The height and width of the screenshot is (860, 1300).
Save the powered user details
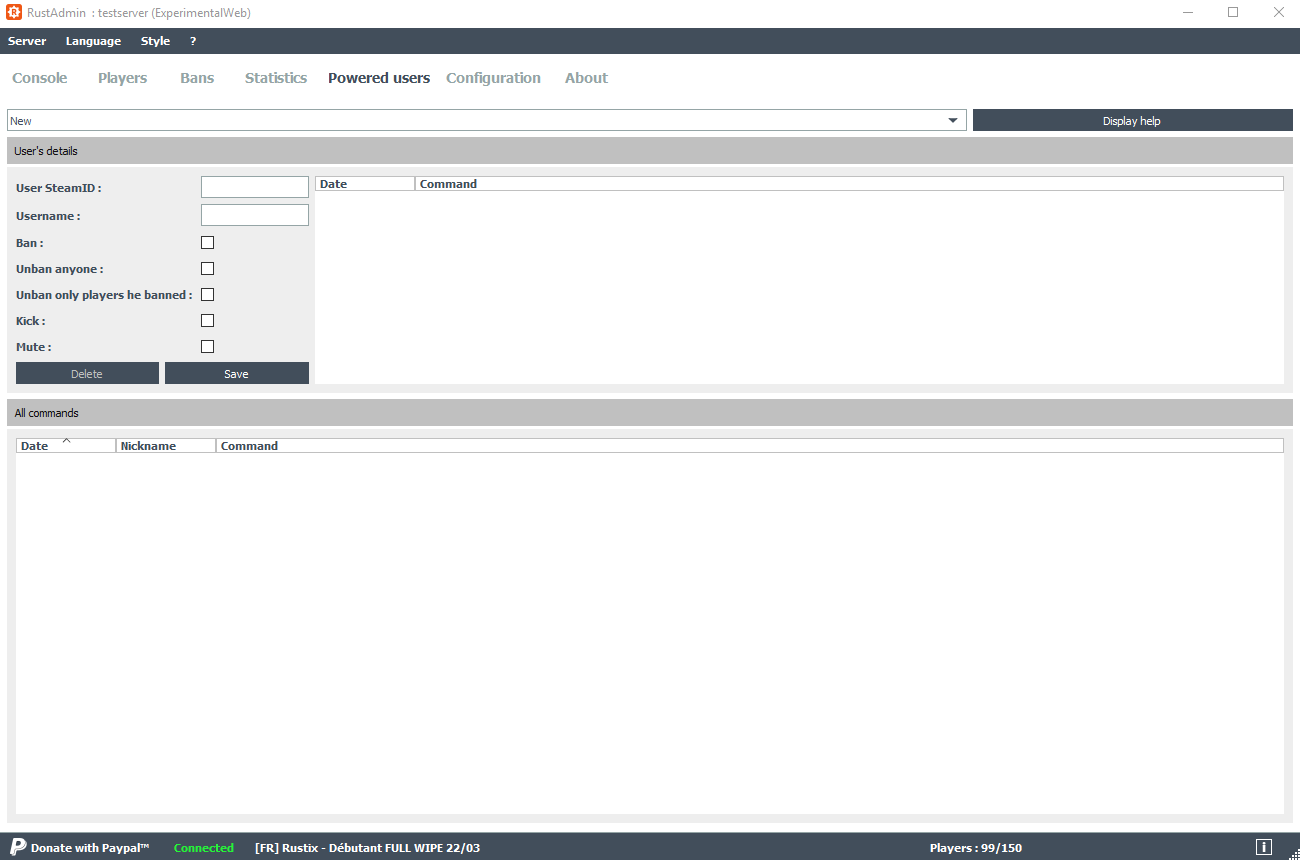click(x=237, y=373)
